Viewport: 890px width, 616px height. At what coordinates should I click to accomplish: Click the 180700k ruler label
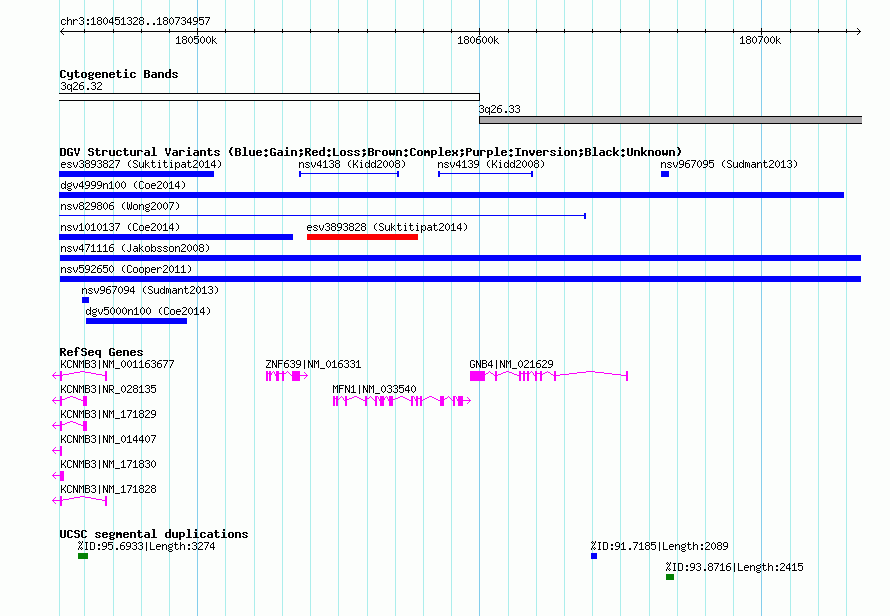pyautogui.click(x=759, y=41)
